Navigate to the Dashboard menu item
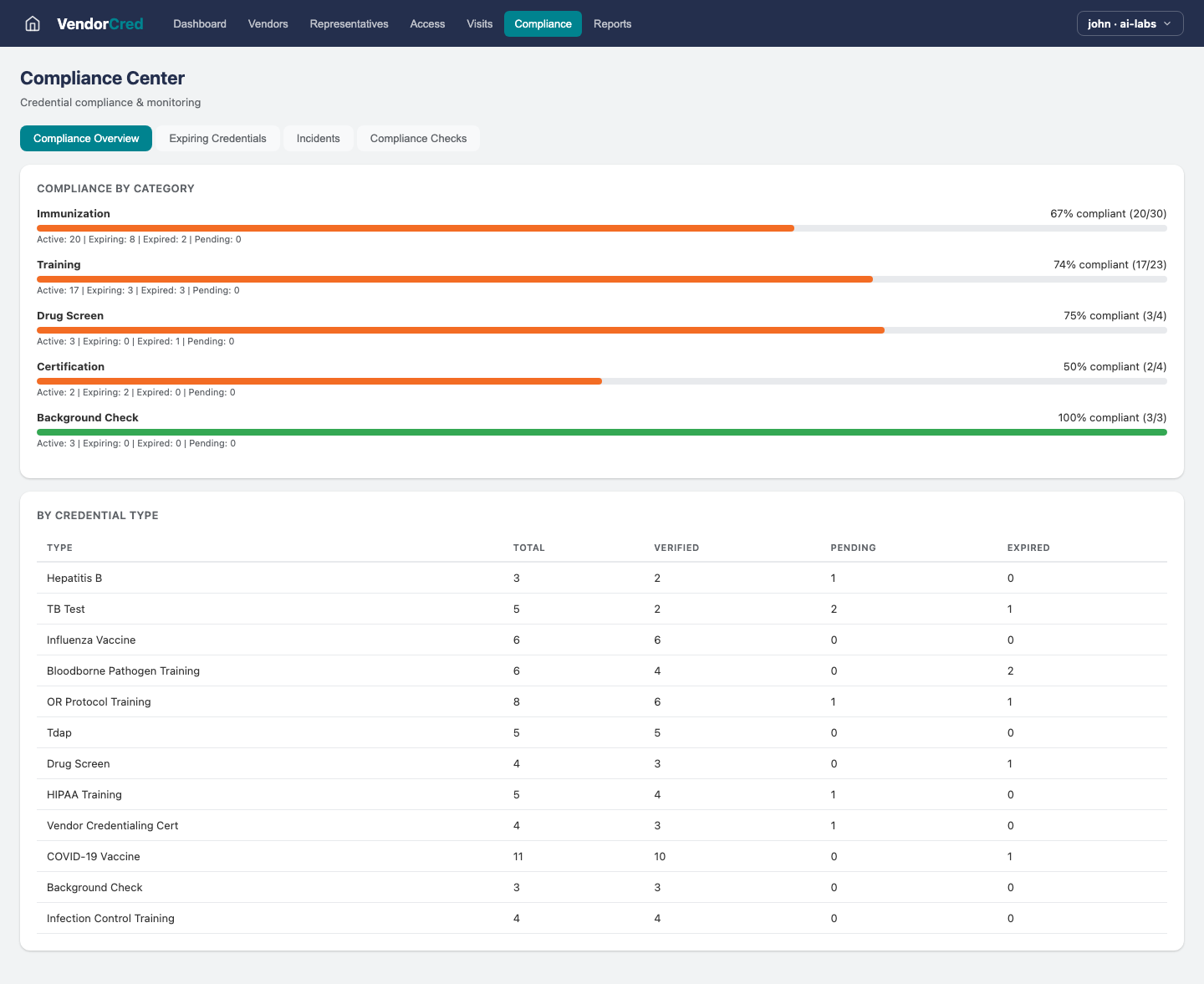Image resolution: width=1204 pixels, height=984 pixels. [x=199, y=23]
